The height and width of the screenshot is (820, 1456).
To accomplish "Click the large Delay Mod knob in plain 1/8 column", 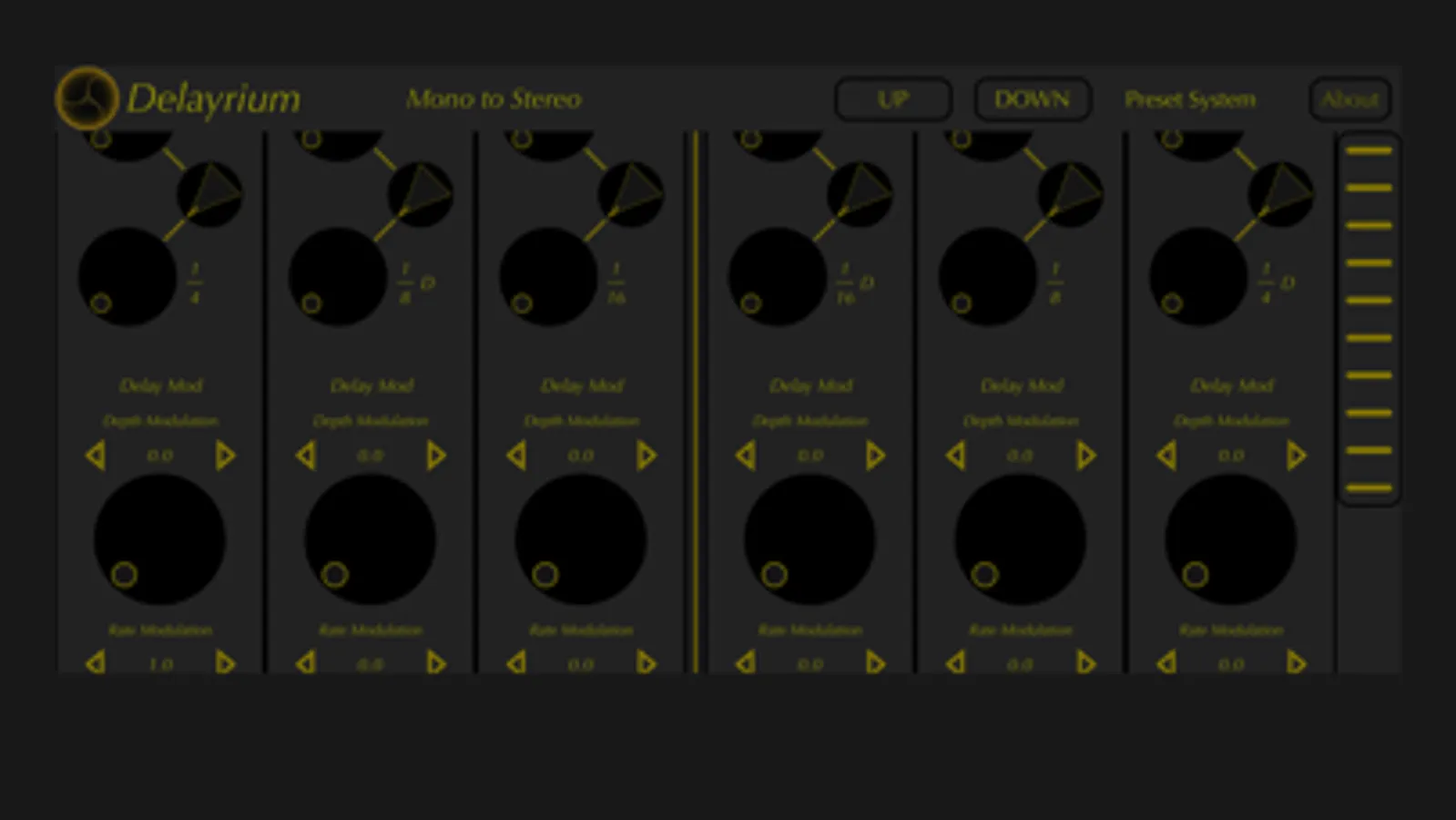I will click(x=1020, y=539).
